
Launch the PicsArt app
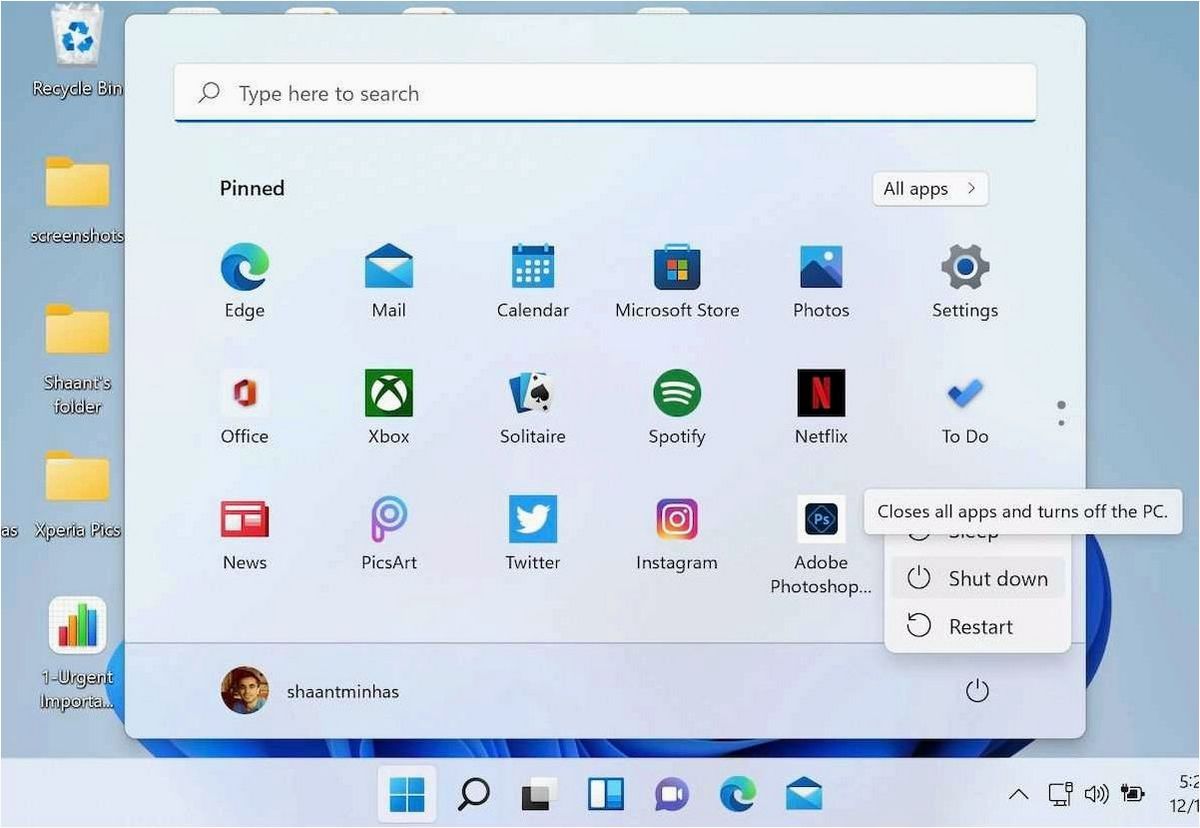click(388, 534)
